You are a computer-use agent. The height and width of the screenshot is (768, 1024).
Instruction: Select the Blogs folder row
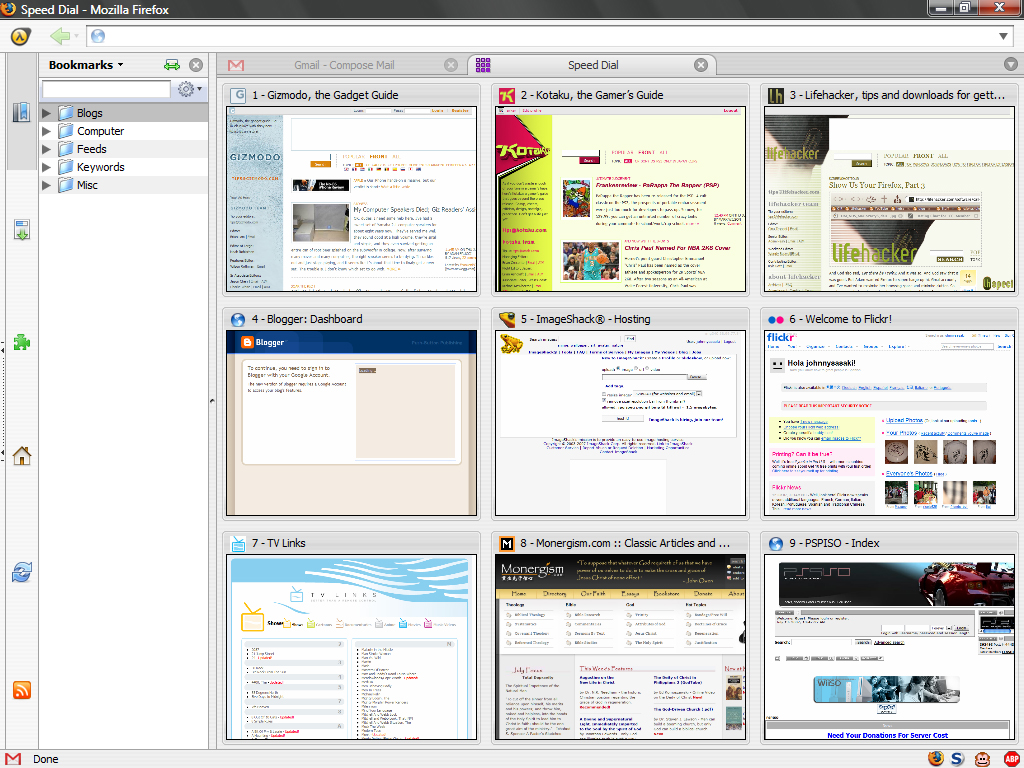click(123, 113)
